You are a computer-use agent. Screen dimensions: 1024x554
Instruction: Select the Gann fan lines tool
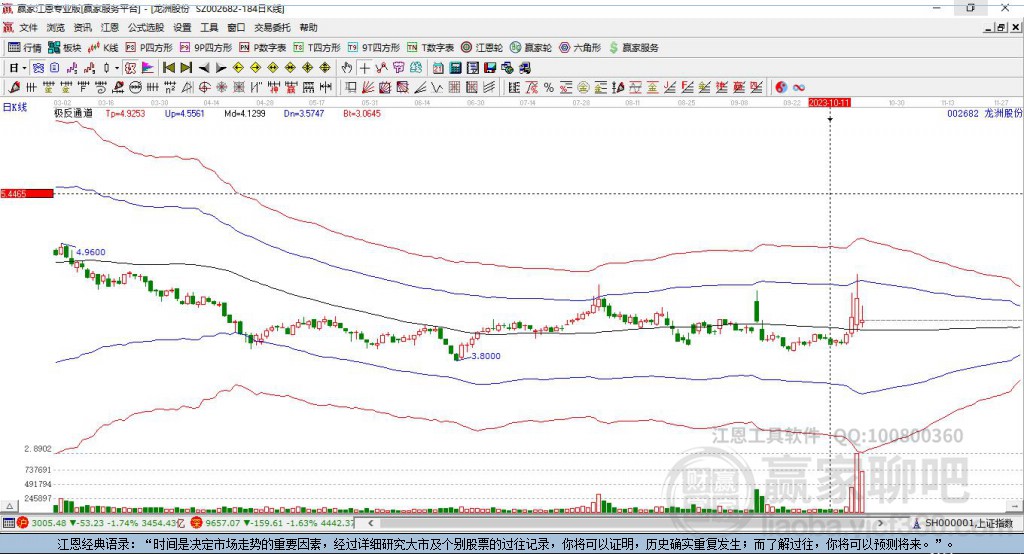click(368, 88)
